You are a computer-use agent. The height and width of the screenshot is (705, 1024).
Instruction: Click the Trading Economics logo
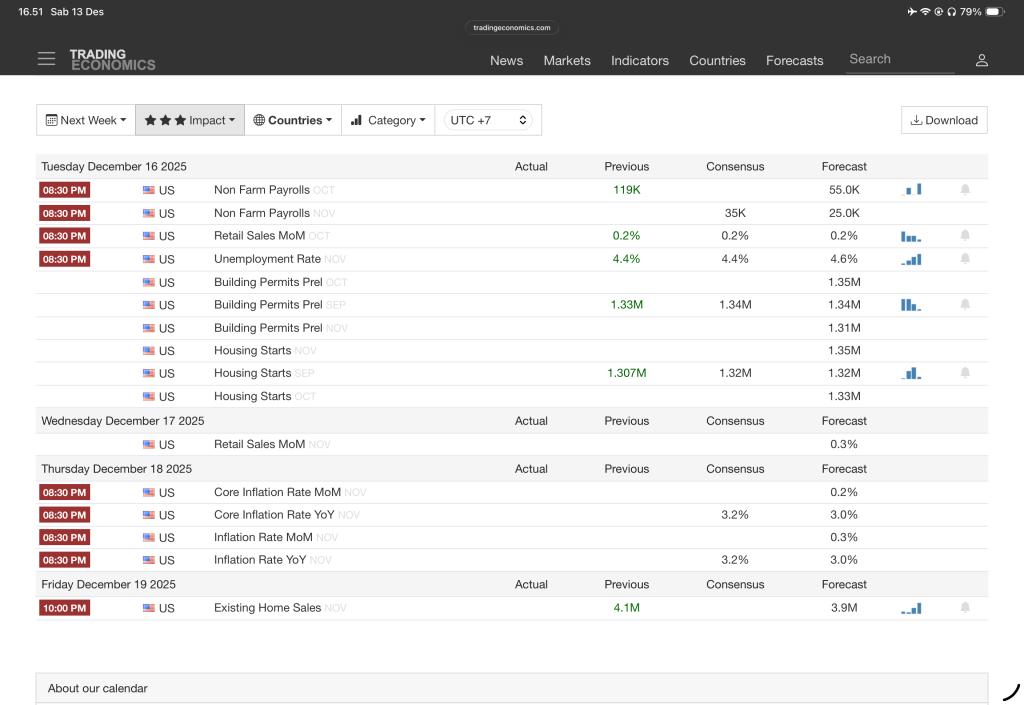click(112, 60)
